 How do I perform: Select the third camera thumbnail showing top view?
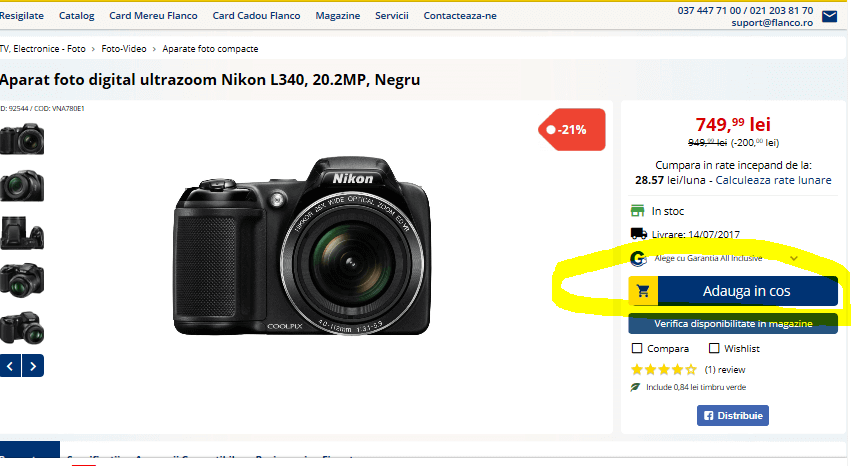pyautogui.click(x=21, y=233)
